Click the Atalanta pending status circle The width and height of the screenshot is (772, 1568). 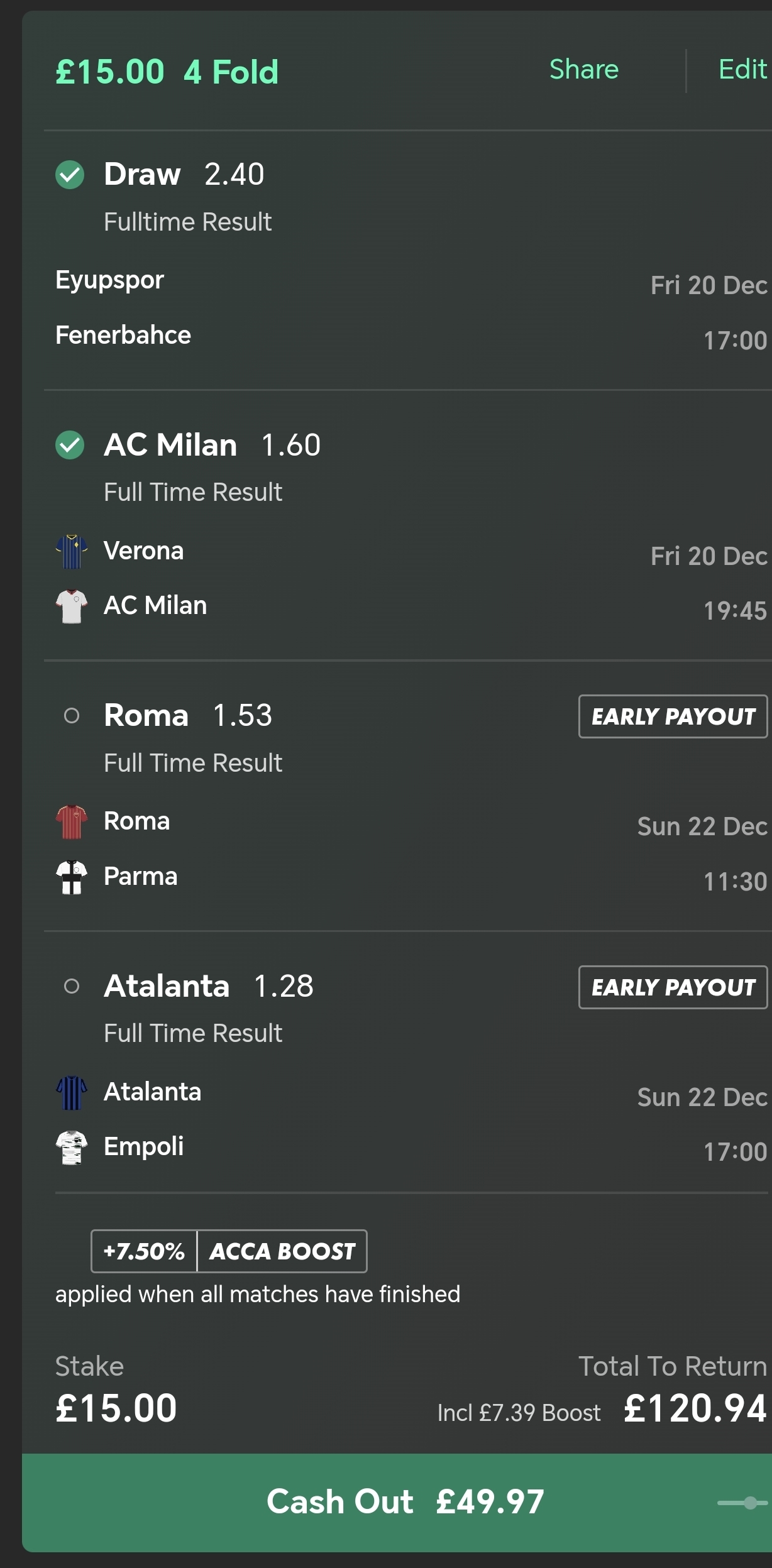pos(72,986)
